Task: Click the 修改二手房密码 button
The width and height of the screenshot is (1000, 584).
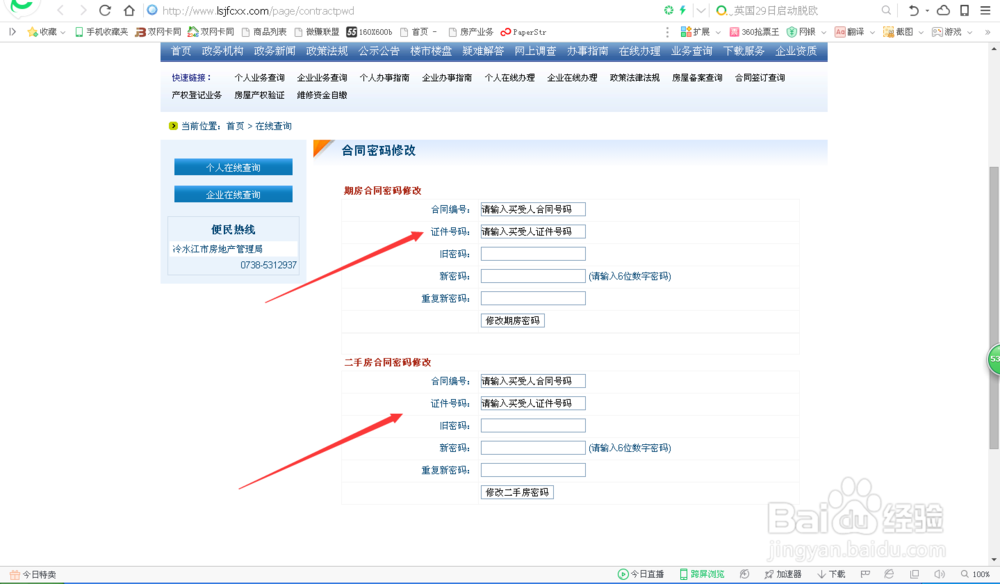Action: point(517,492)
